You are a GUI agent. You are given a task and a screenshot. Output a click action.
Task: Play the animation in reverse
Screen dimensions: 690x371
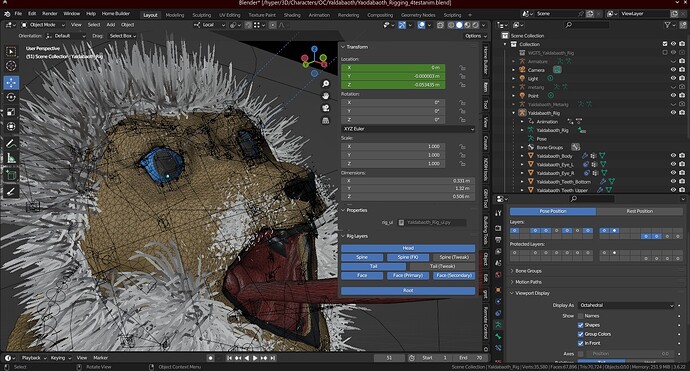click(247, 358)
